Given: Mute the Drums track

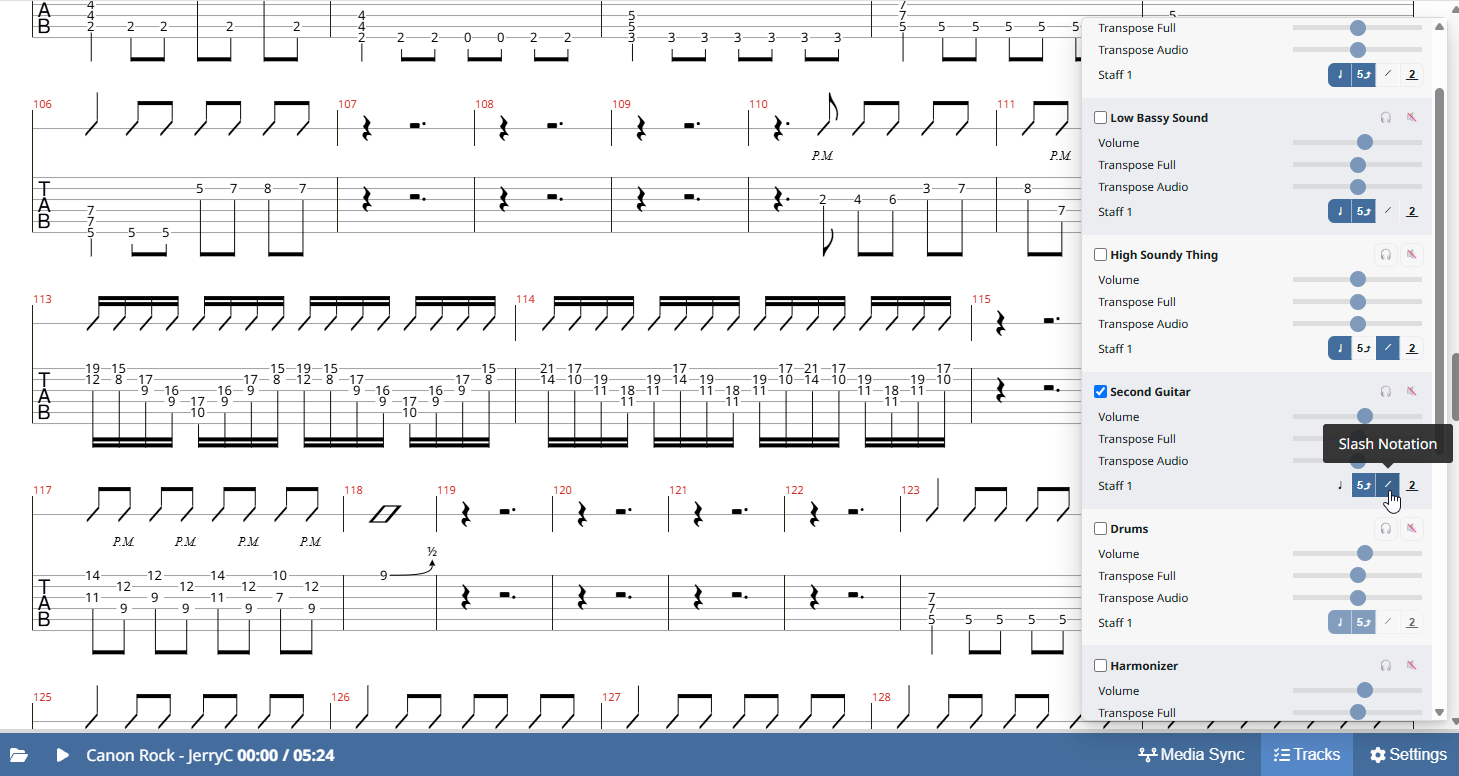Looking at the screenshot, I should point(1411,529).
